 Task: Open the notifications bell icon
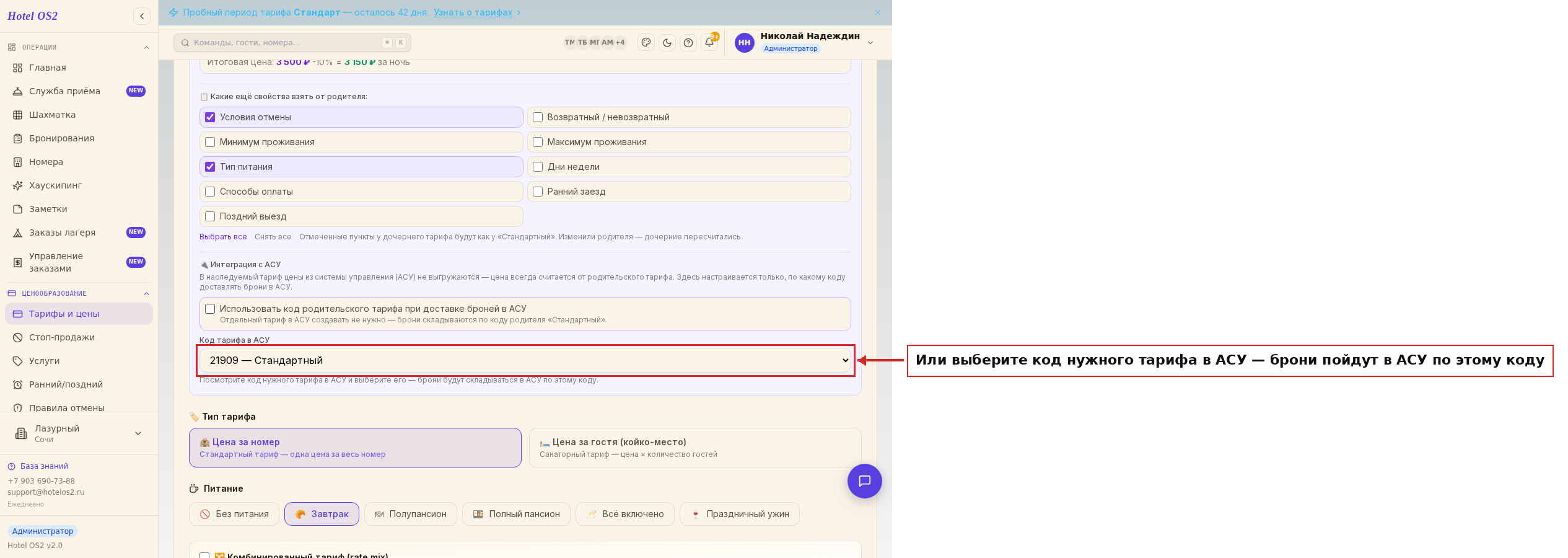point(709,42)
